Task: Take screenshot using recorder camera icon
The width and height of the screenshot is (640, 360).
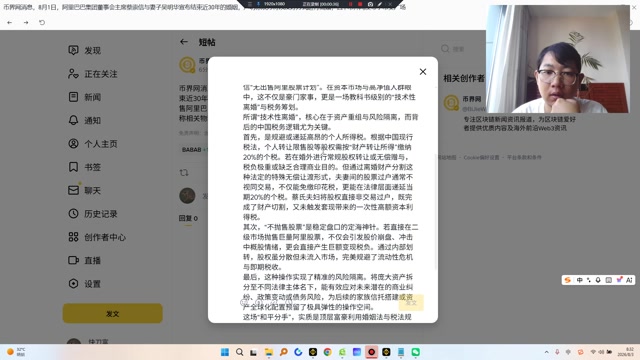Action: [370, 4]
